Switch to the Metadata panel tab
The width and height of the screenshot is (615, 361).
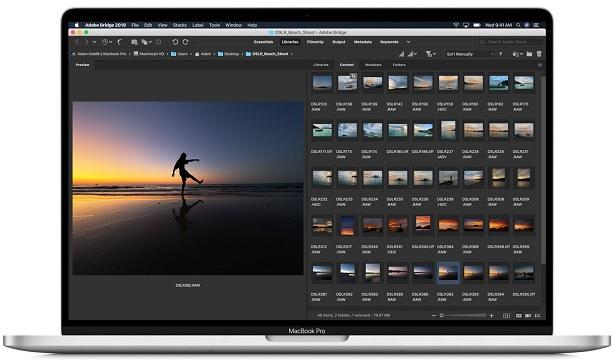[373, 65]
